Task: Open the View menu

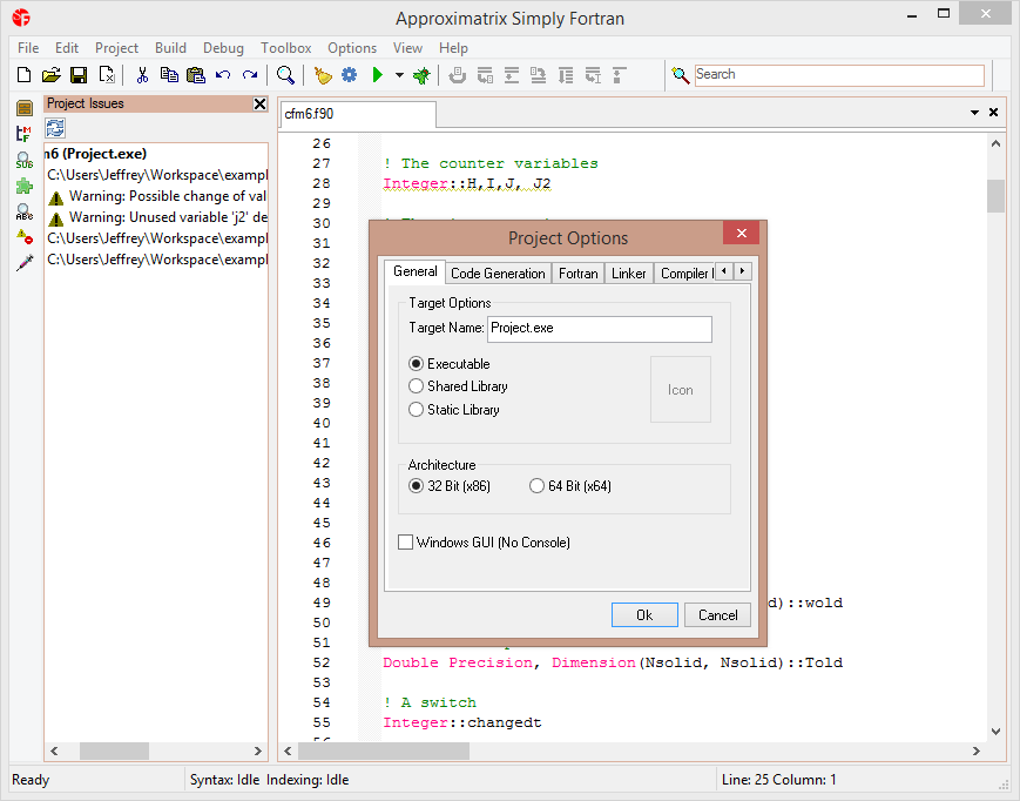Action: (x=407, y=48)
